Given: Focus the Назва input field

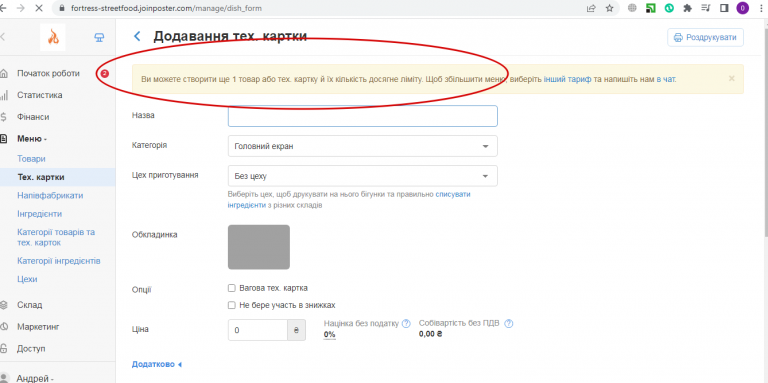Looking at the screenshot, I should point(362,116).
